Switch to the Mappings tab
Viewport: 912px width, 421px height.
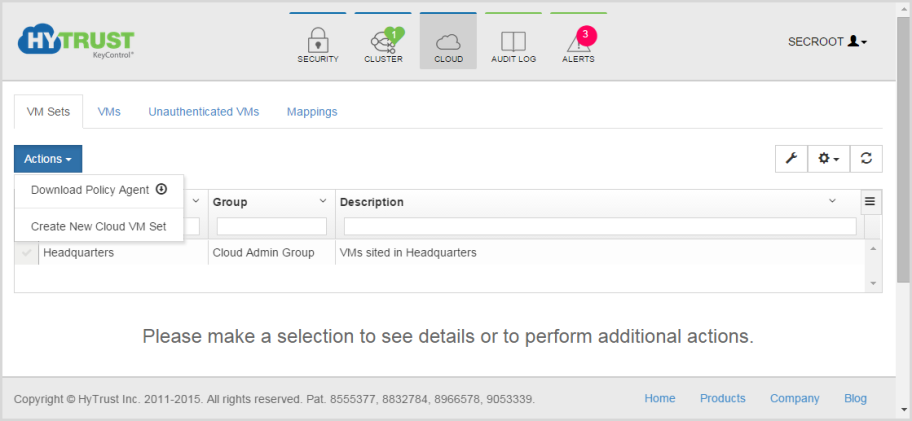point(312,112)
